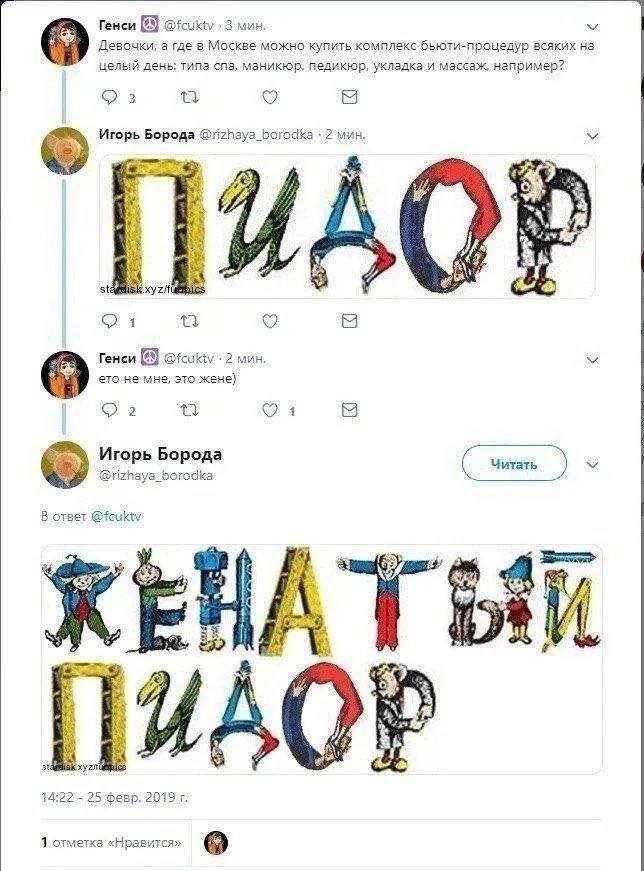Reply to Генси's "это жене" tweet
This screenshot has height=871, width=644.
tap(111, 410)
